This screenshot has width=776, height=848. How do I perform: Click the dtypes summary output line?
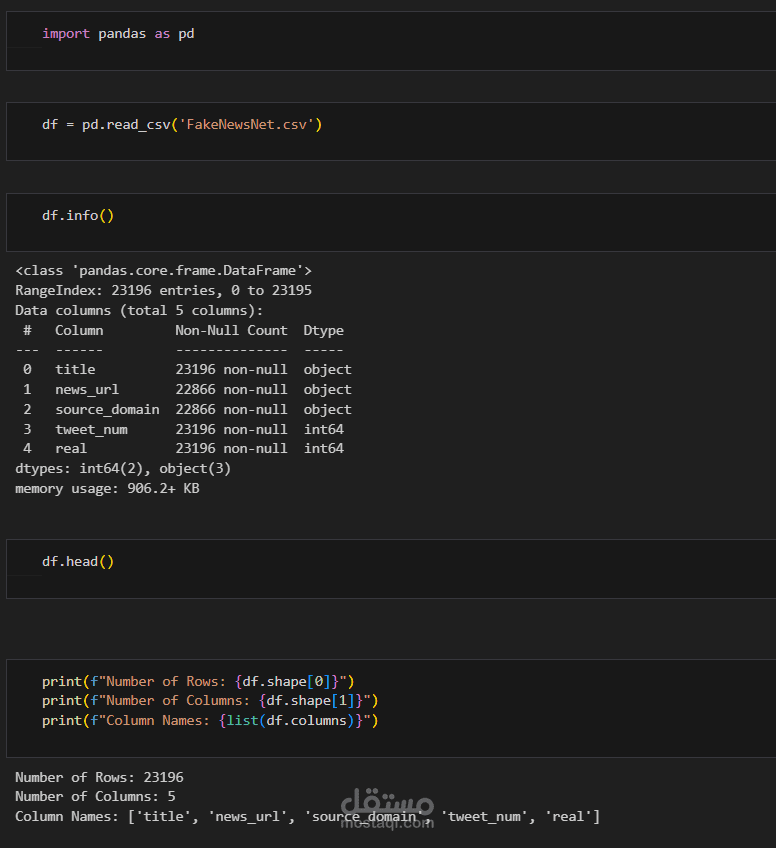[x=124, y=468]
